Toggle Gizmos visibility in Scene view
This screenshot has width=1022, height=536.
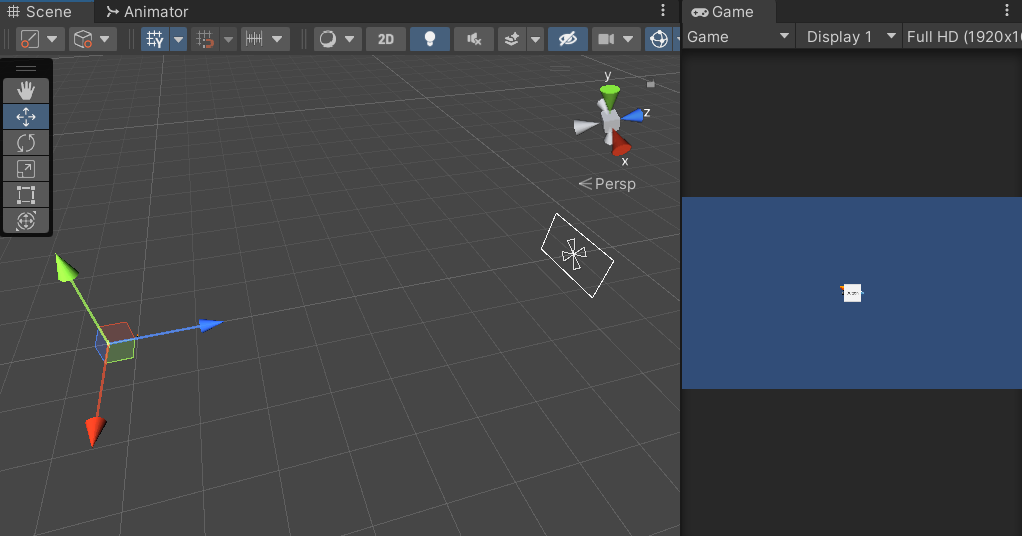(659, 39)
